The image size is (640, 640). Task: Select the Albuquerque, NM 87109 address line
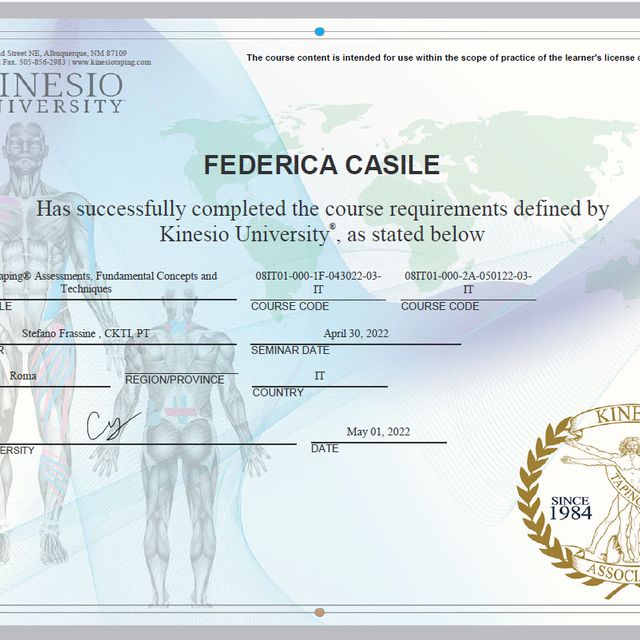click(x=63, y=53)
